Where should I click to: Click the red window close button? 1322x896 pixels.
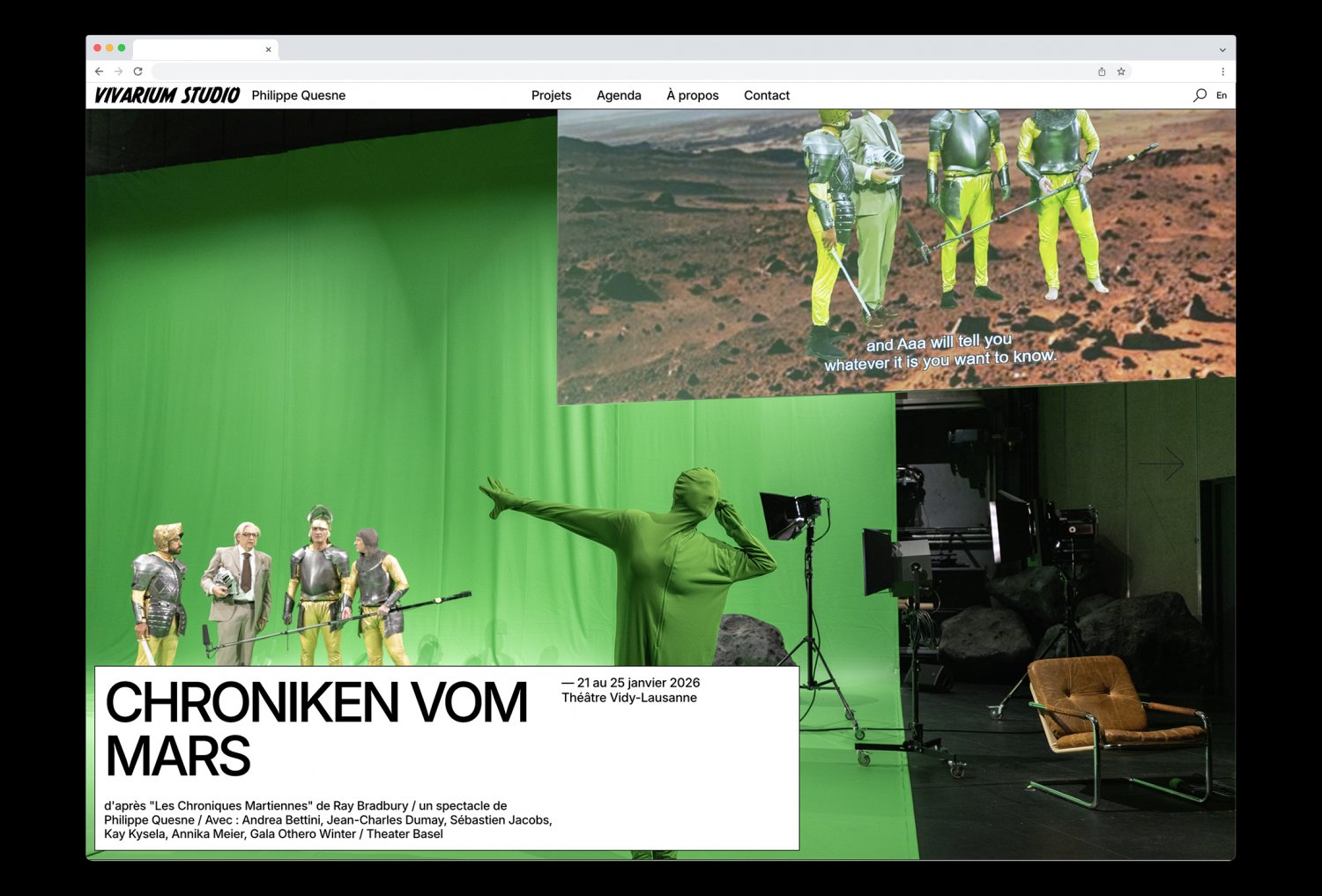pyautogui.click(x=97, y=48)
